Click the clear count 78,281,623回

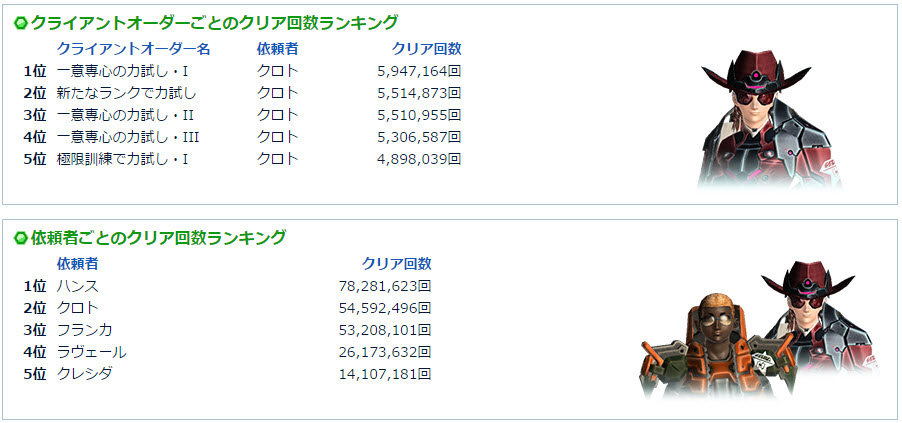pos(385,286)
